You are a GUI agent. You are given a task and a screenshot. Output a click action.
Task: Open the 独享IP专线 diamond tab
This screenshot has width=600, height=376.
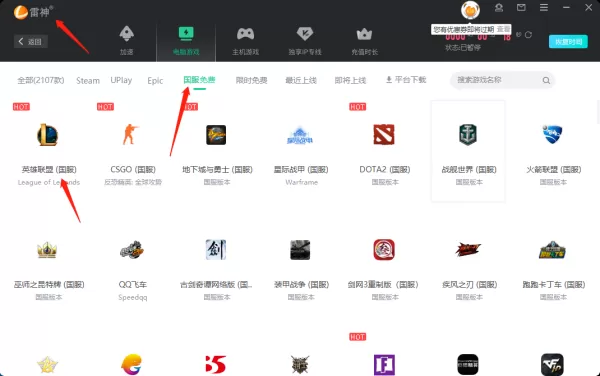(305, 41)
